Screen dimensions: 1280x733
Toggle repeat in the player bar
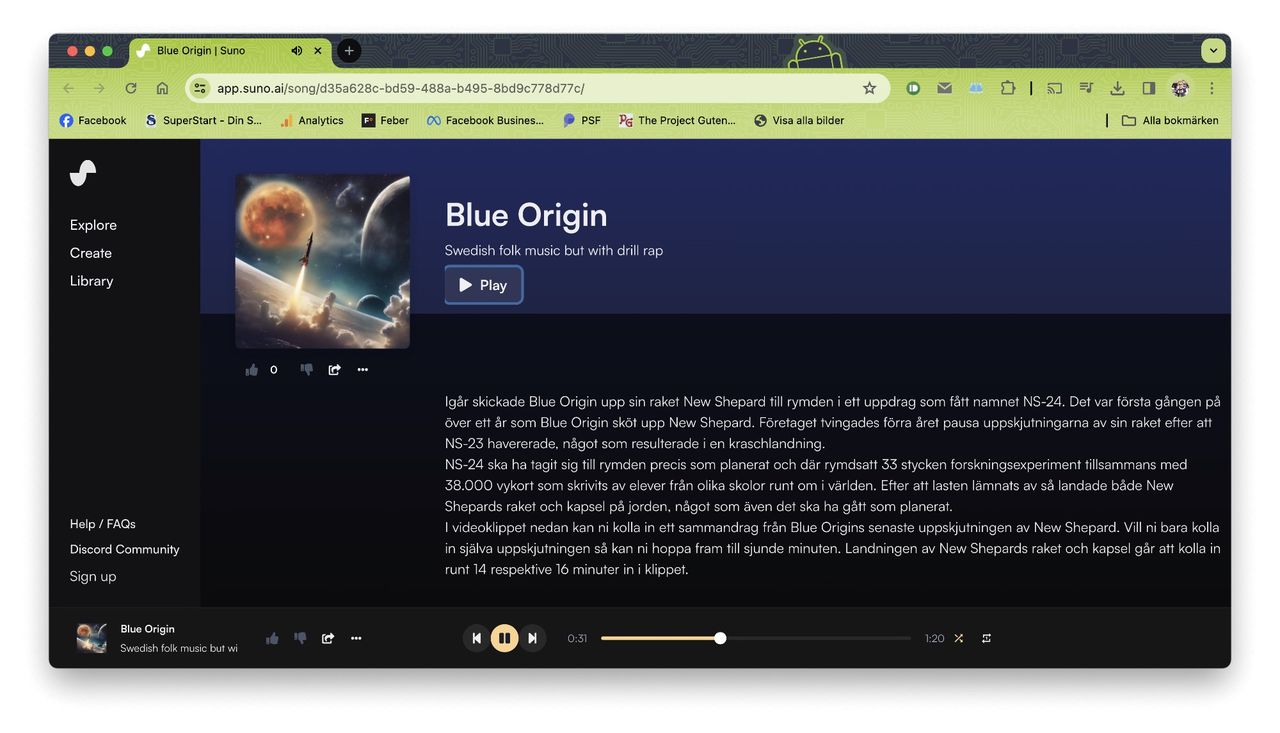point(986,638)
